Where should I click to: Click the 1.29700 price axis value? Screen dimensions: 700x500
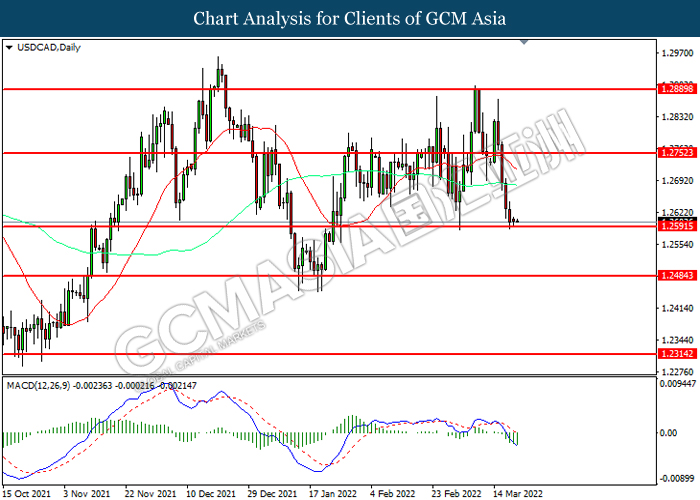coord(678,53)
